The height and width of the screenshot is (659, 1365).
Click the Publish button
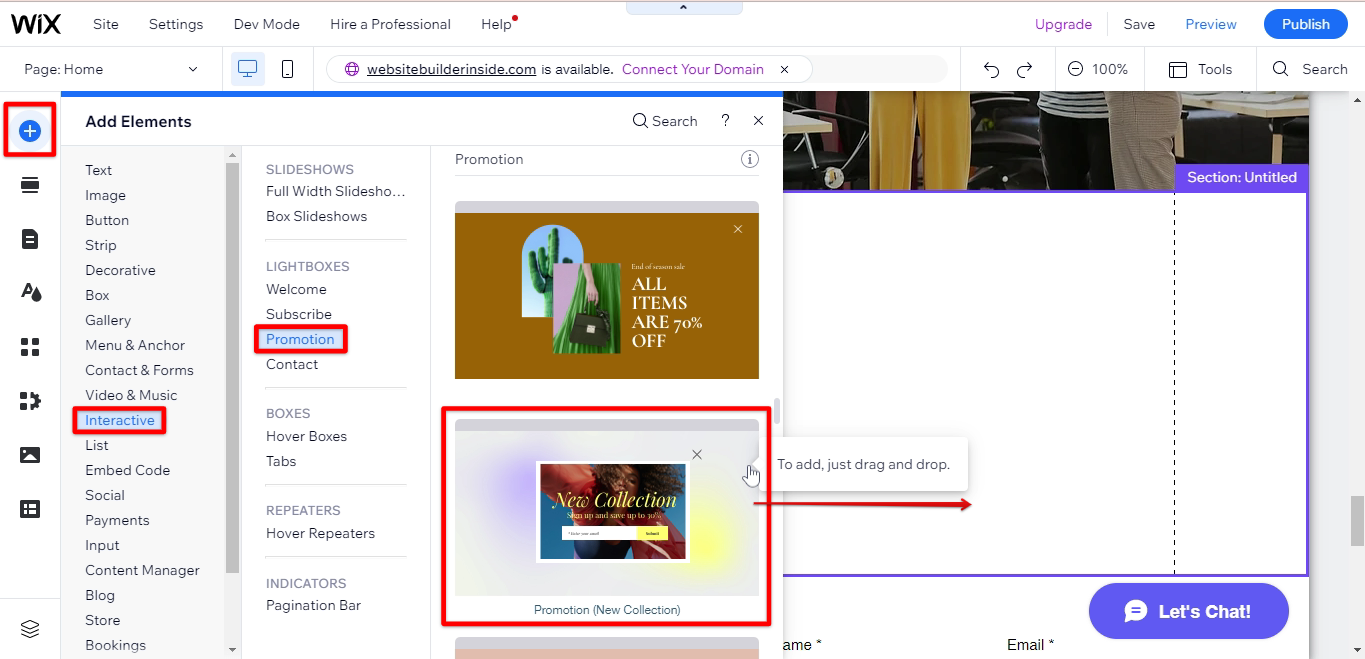(x=1305, y=24)
